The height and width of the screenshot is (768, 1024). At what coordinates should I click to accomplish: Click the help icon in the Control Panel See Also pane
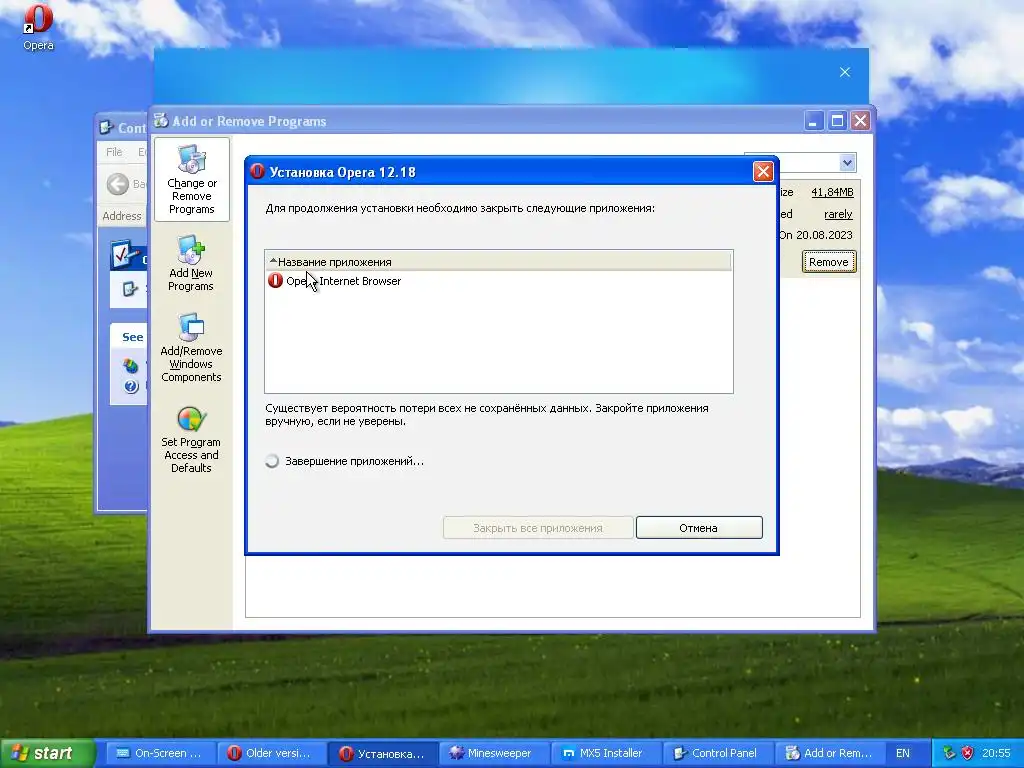[x=131, y=387]
